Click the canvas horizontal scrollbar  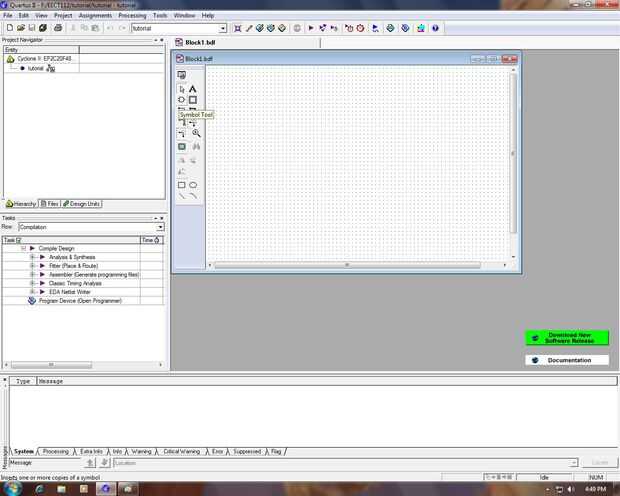click(x=347, y=265)
